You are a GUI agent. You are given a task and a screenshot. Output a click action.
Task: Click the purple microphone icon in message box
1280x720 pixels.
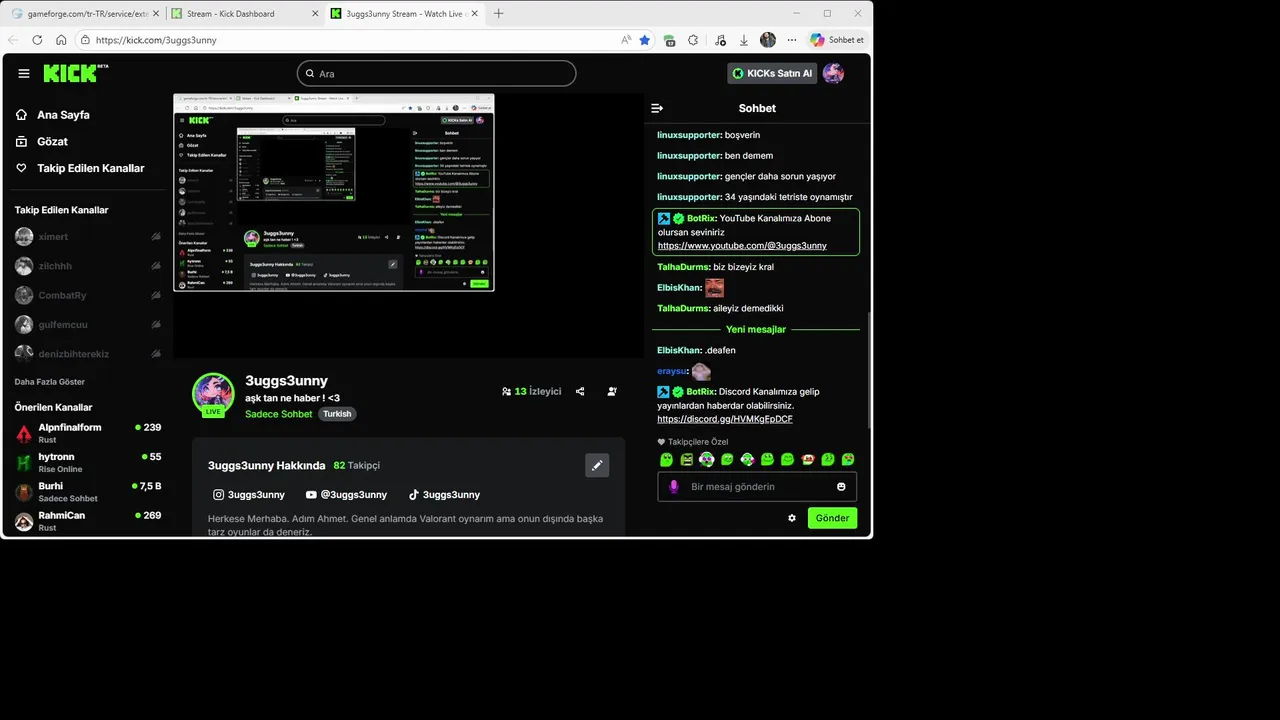pos(673,487)
